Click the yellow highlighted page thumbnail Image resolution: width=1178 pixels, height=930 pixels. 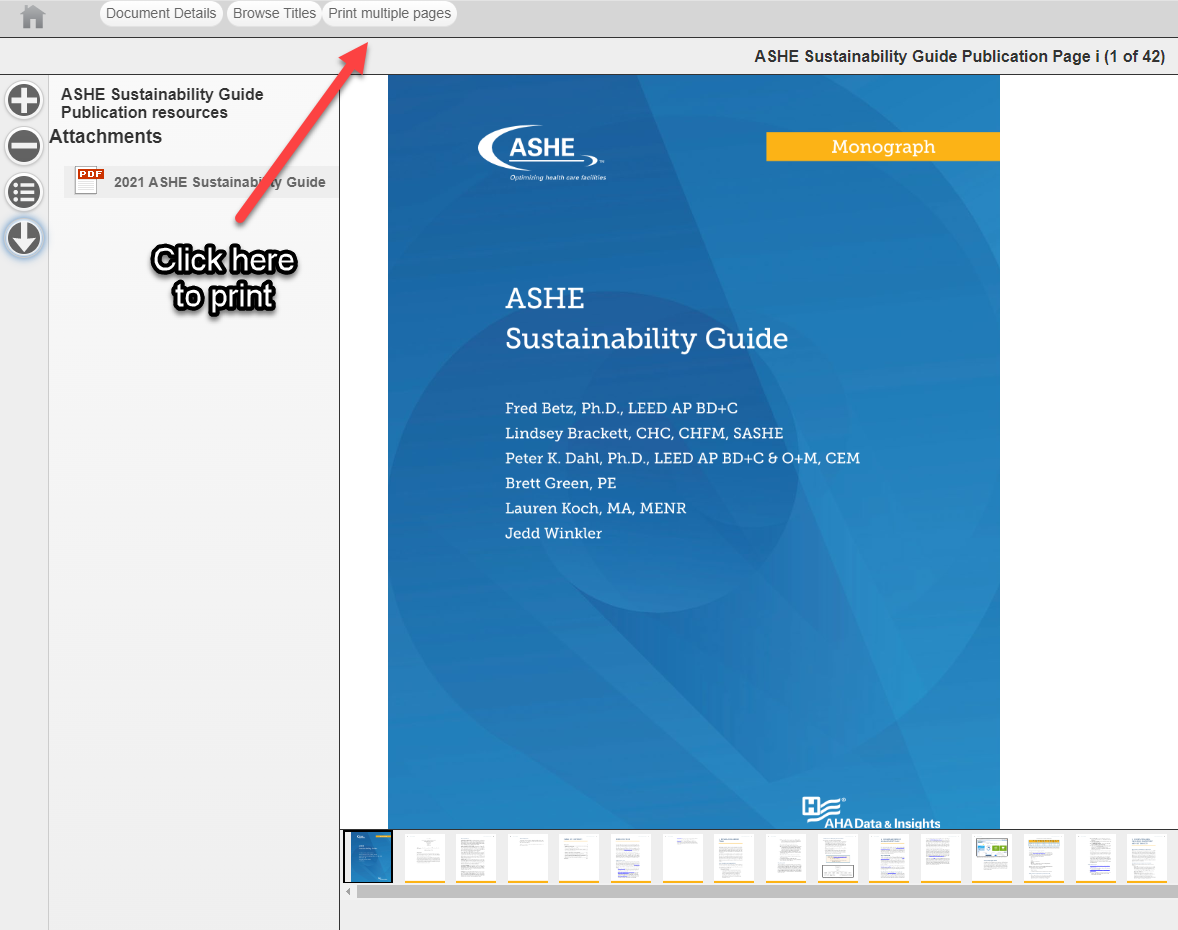pos(1043,857)
